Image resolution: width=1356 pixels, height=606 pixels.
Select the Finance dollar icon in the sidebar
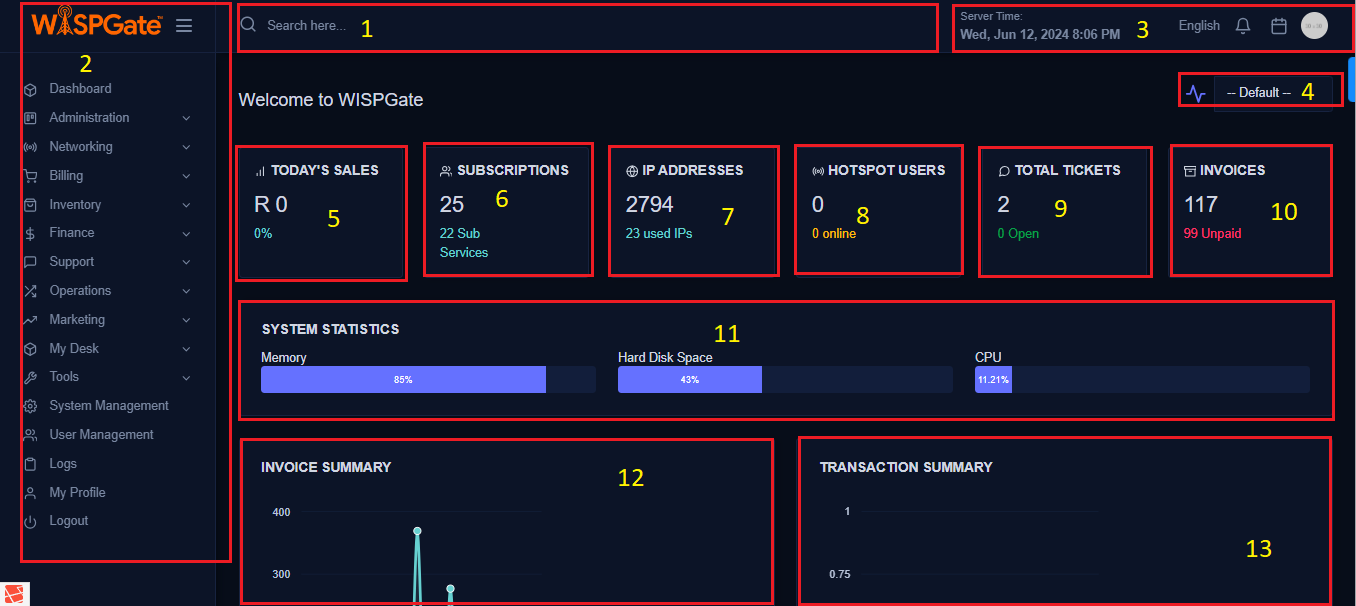[31, 232]
